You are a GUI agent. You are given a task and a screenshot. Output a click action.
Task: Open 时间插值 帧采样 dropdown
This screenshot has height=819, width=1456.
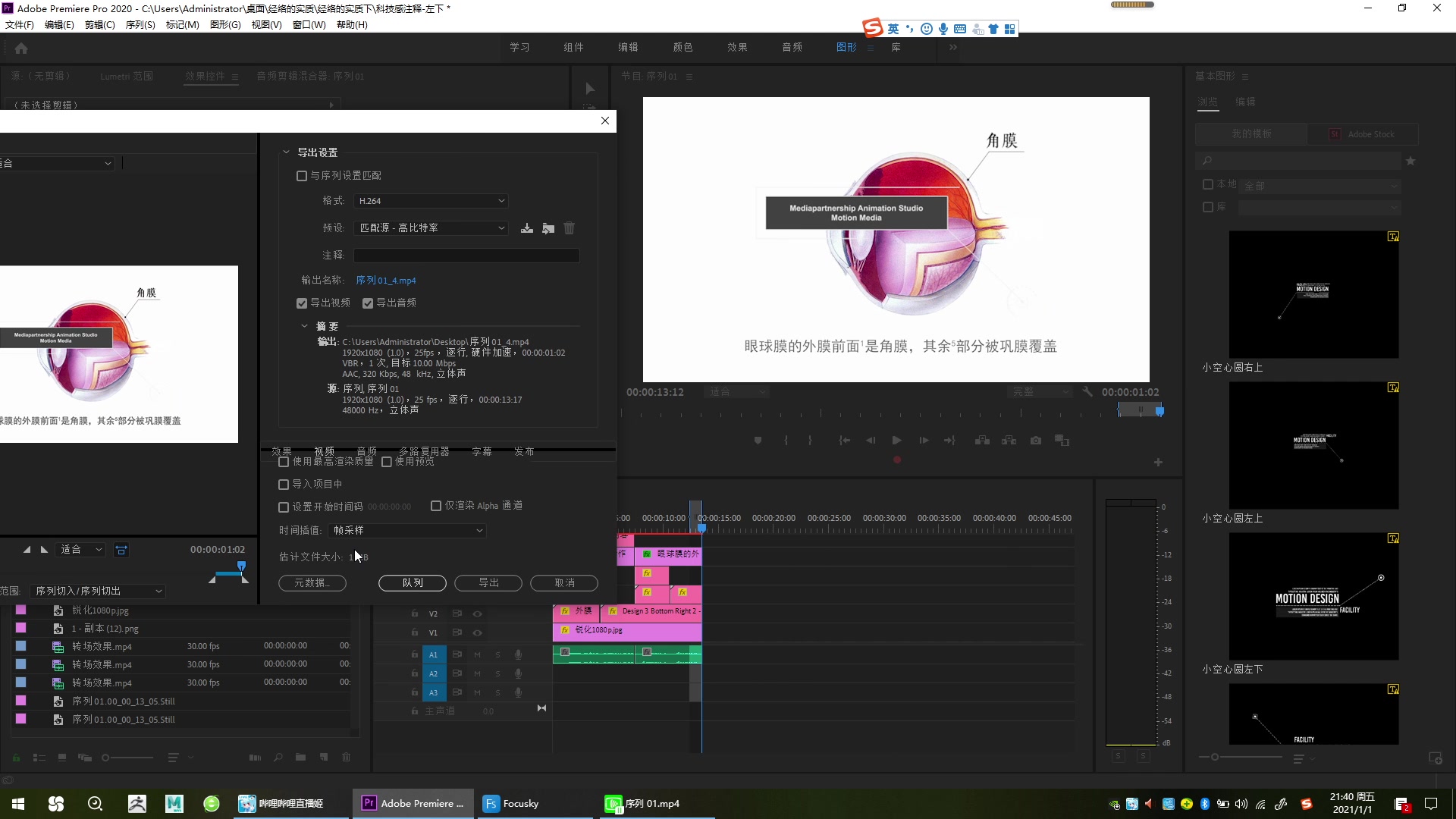coord(407,531)
